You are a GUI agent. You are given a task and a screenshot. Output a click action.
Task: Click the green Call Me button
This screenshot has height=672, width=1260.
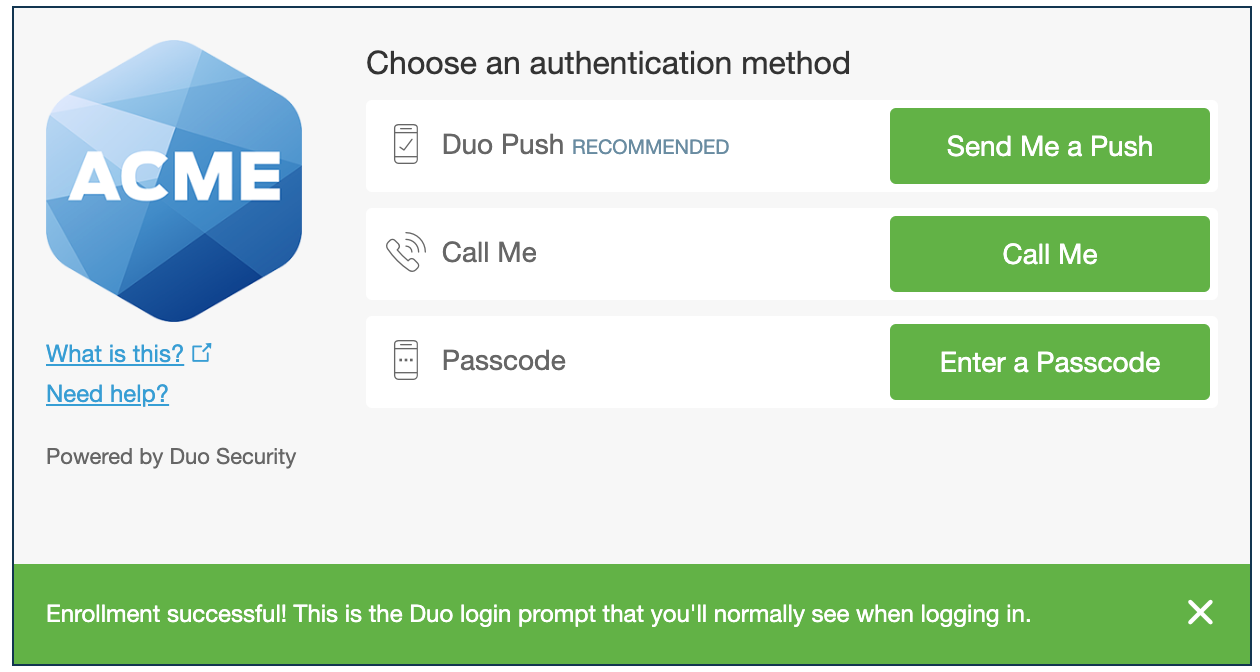click(x=1050, y=254)
